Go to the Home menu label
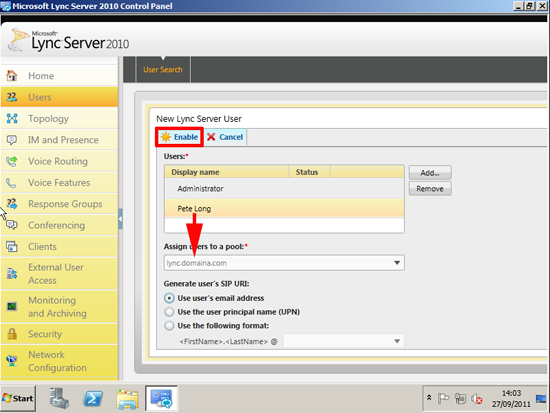 pos(41,76)
